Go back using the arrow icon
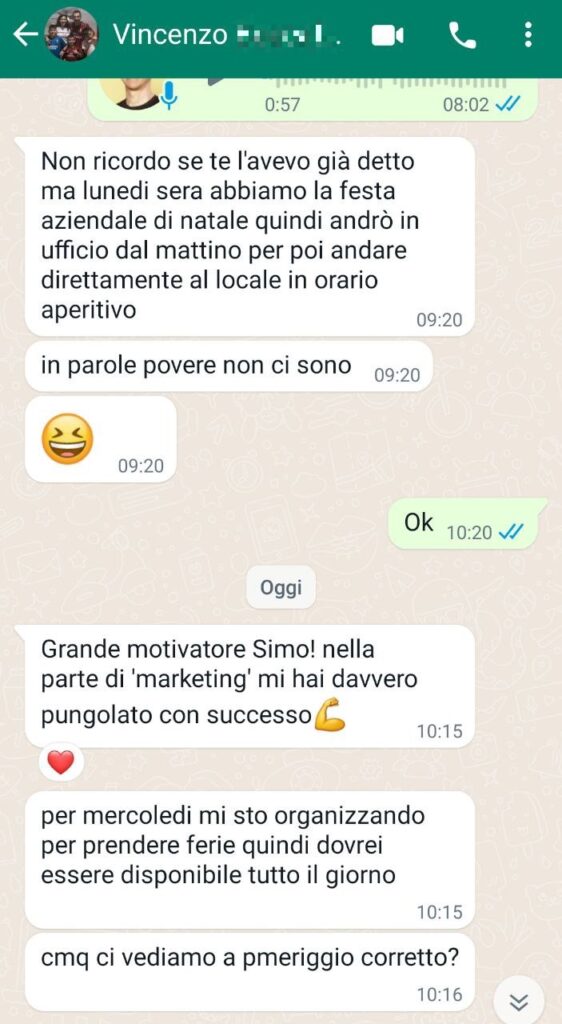 [x=25, y=35]
